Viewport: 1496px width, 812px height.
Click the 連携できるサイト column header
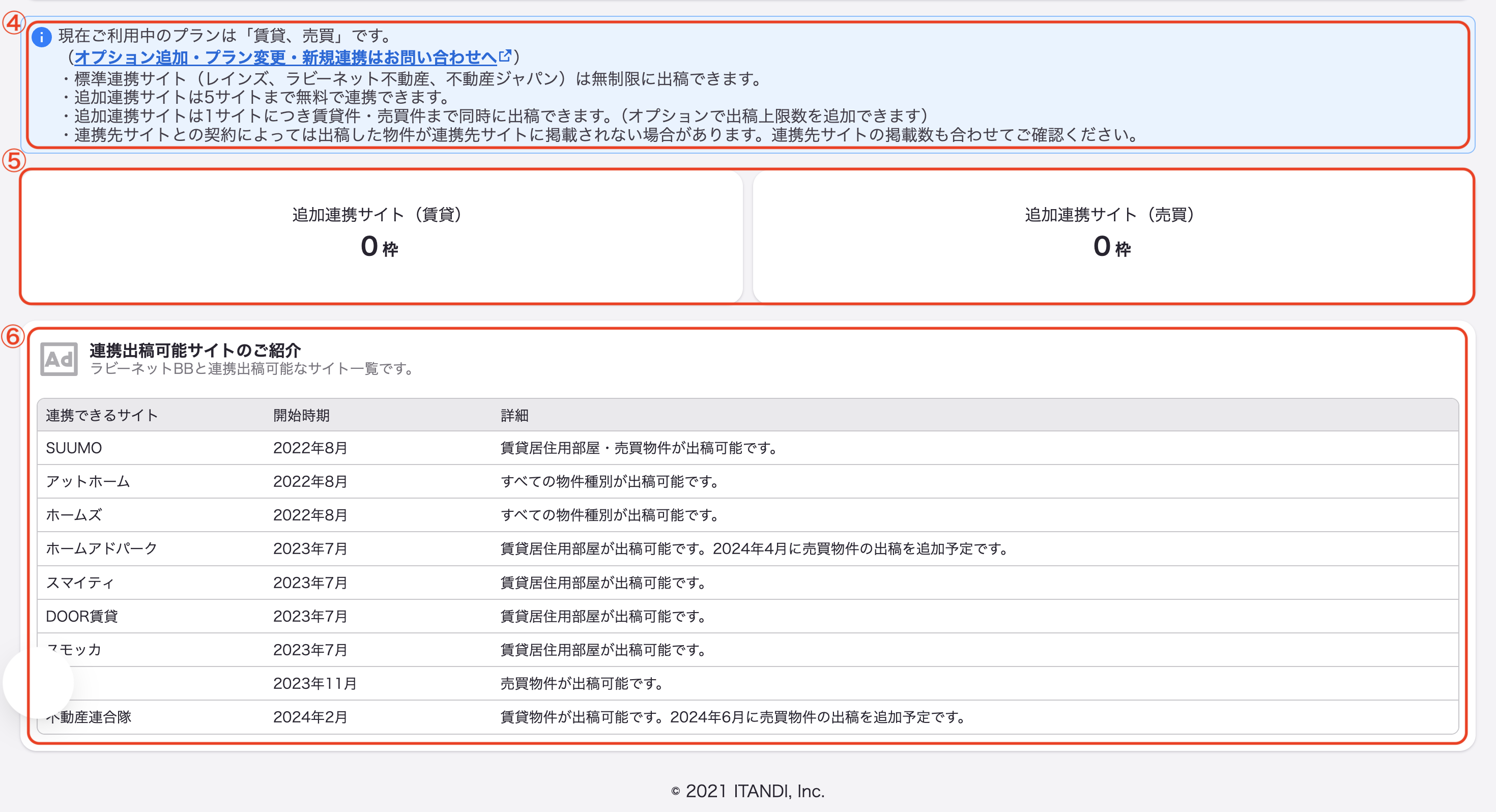[x=102, y=415]
